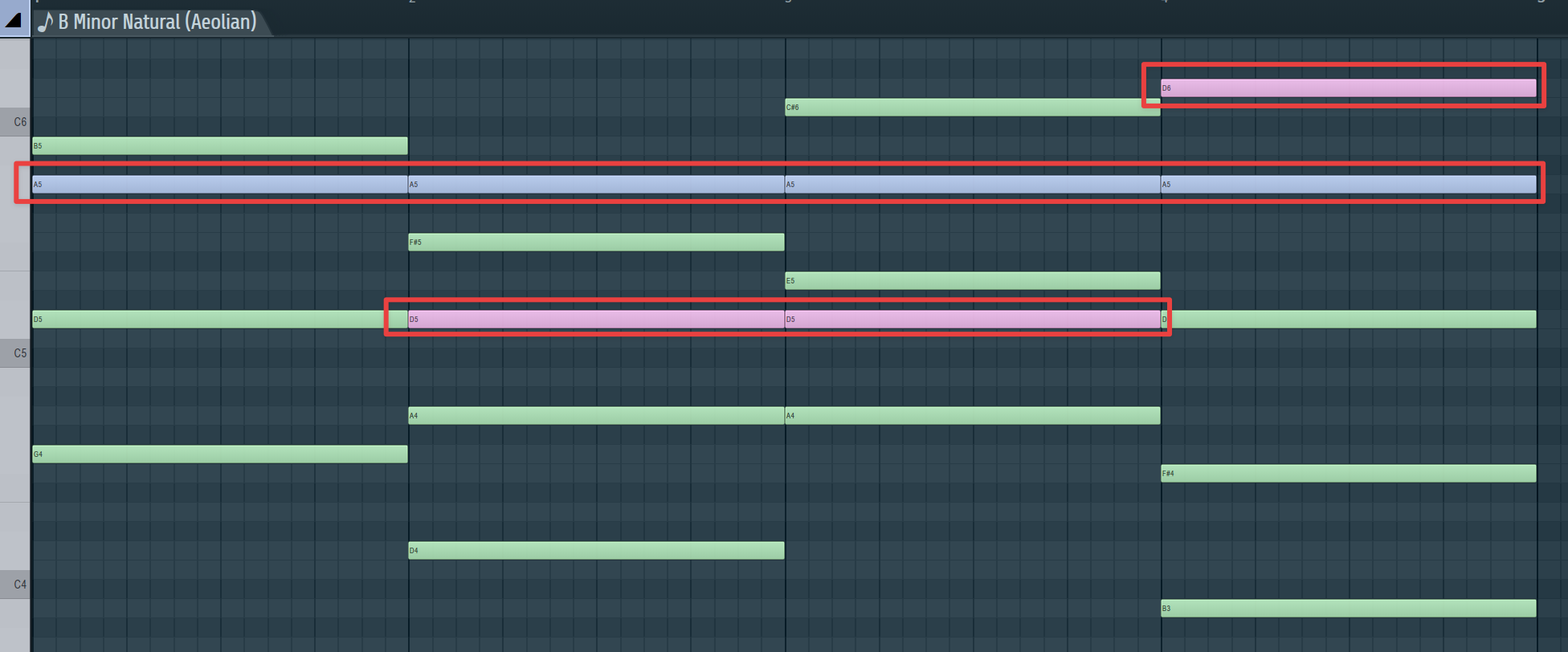The height and width of the screenshot is (652, 1568).
Task: Select the F#4 note
Action: [x=1348, y=474]
